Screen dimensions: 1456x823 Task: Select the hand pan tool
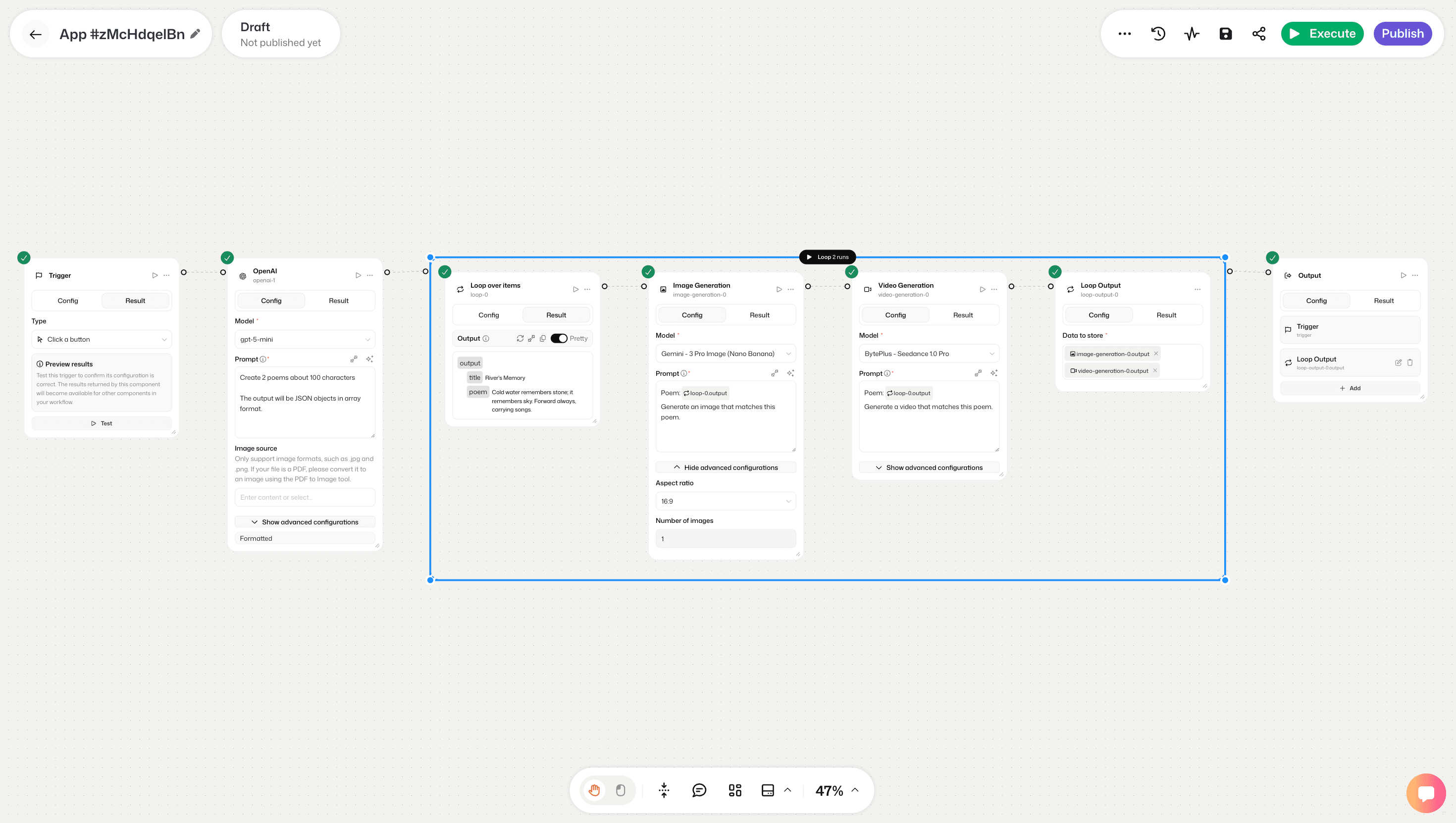pos(594,790)
